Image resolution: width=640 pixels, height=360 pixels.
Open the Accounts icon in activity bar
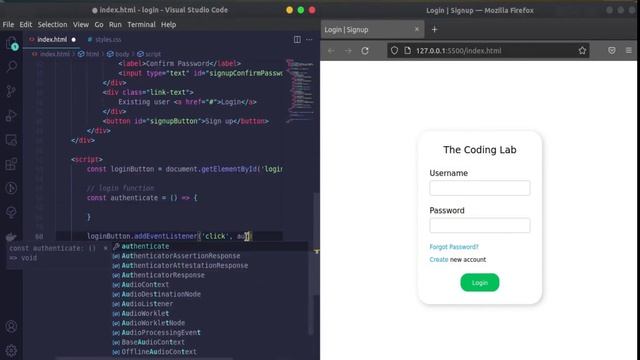tap(11, 327)
